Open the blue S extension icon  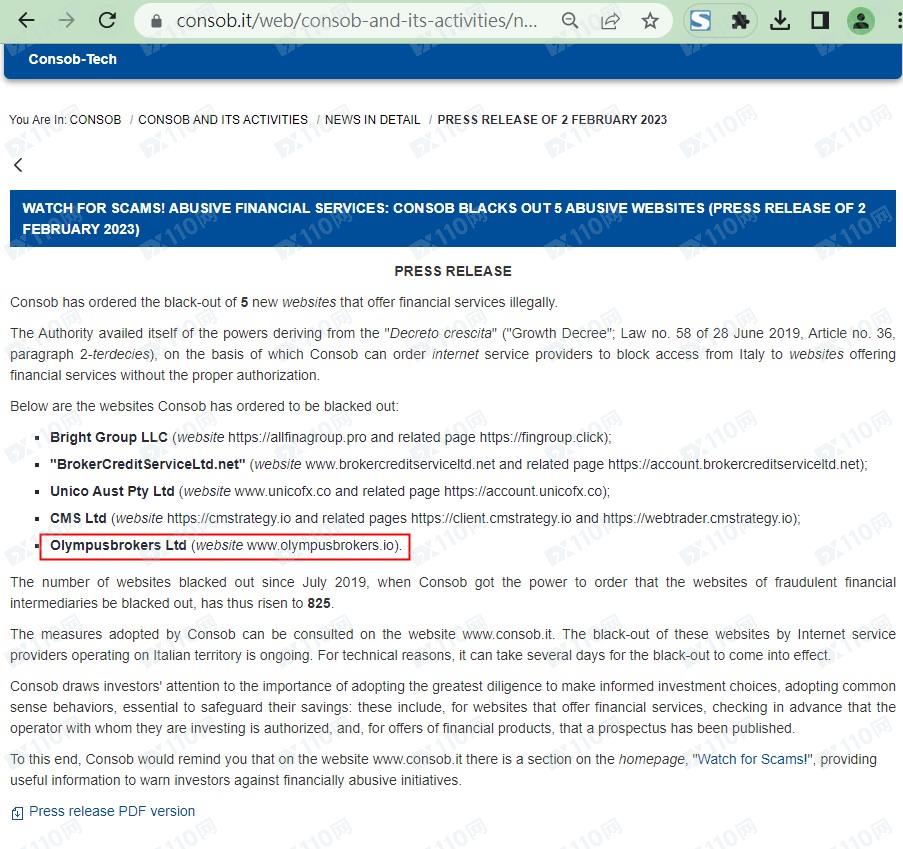(x=701, y=21)
